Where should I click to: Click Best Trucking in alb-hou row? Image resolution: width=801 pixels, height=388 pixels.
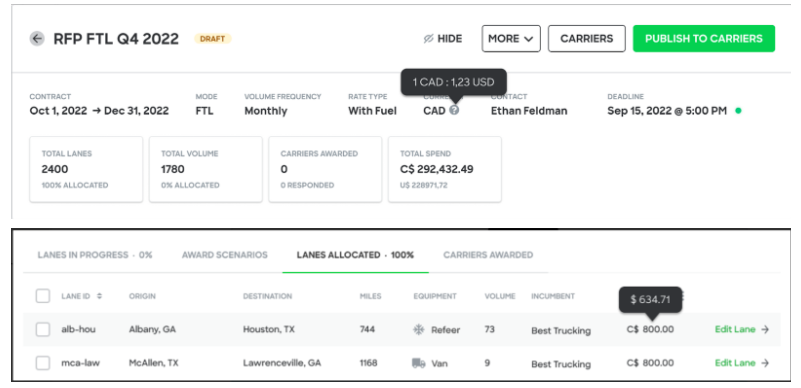coord(561,331)
